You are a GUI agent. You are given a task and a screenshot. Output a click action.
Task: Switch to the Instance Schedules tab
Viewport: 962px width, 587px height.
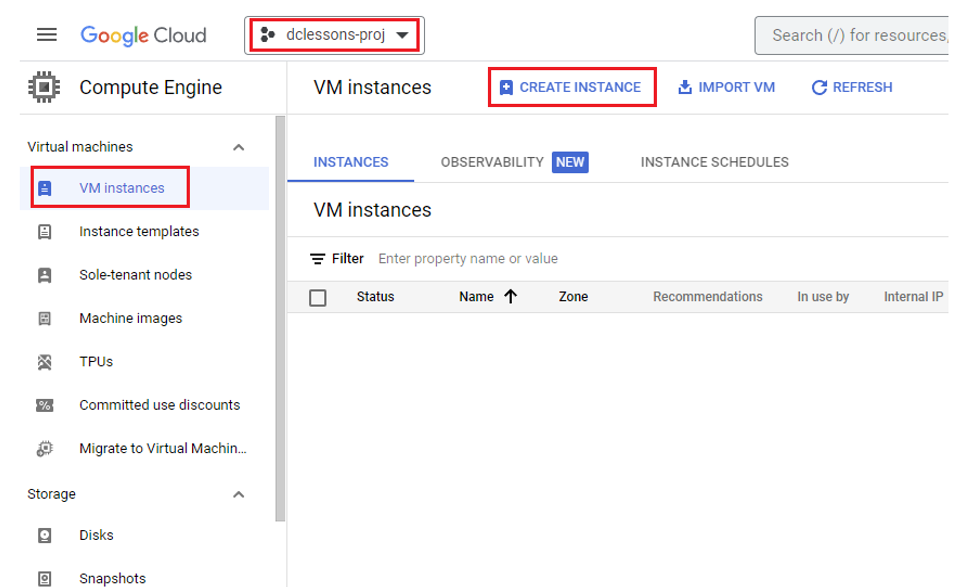[715, 163]
